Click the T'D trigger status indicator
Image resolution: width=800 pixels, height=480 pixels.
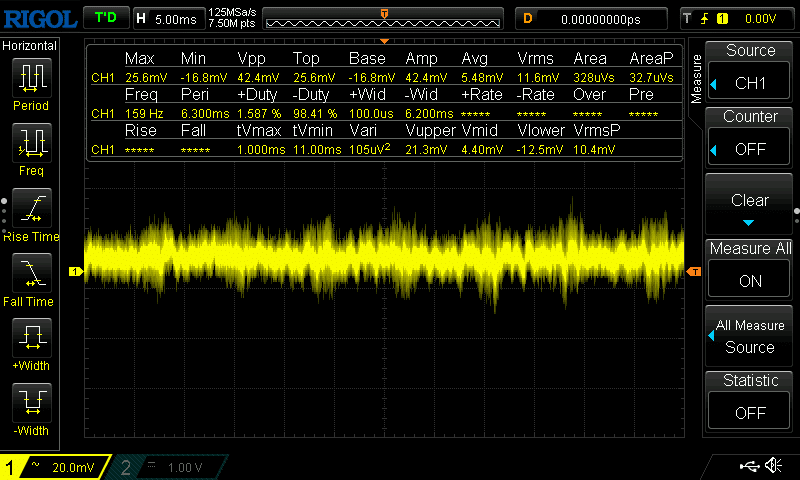coord(104,18)
